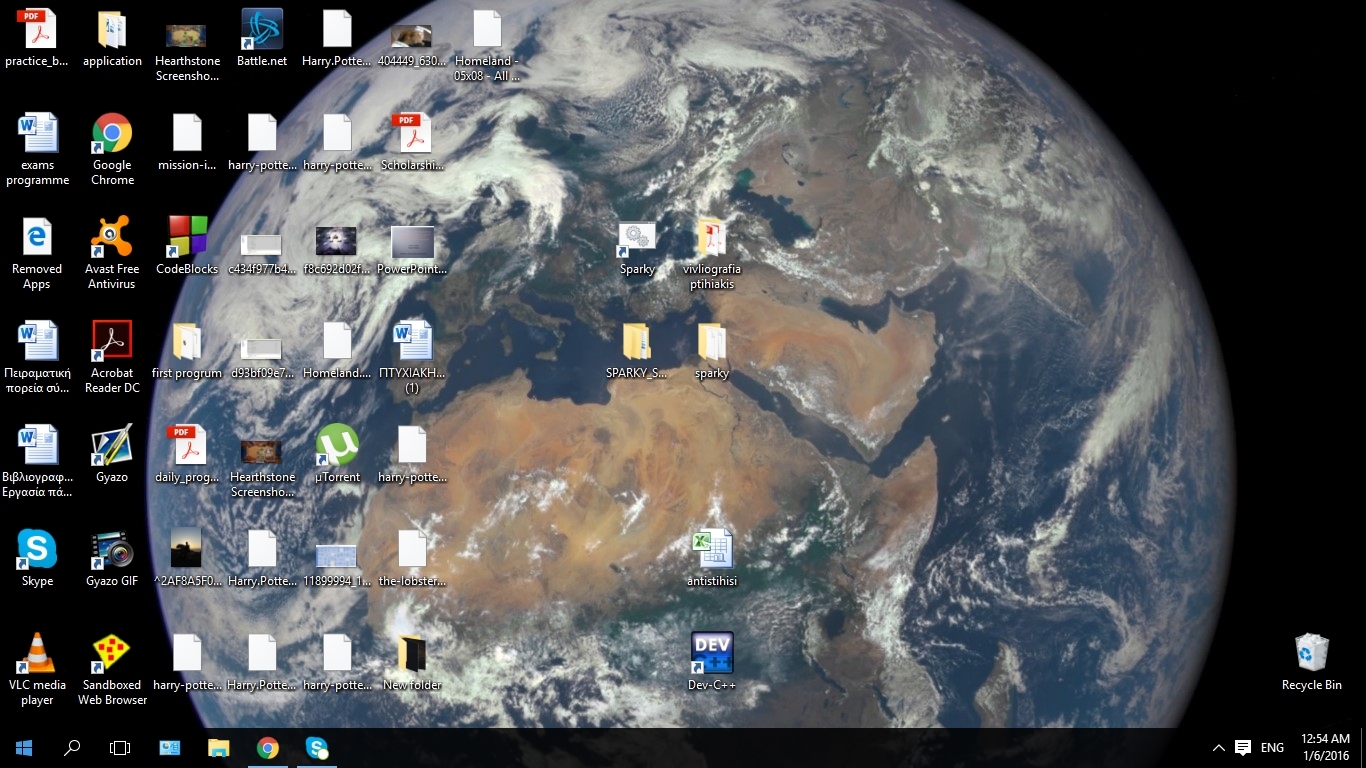Launch the µTorrent shortcut
The width and height of the screenshot is (1366, 768).
(337, 454)
